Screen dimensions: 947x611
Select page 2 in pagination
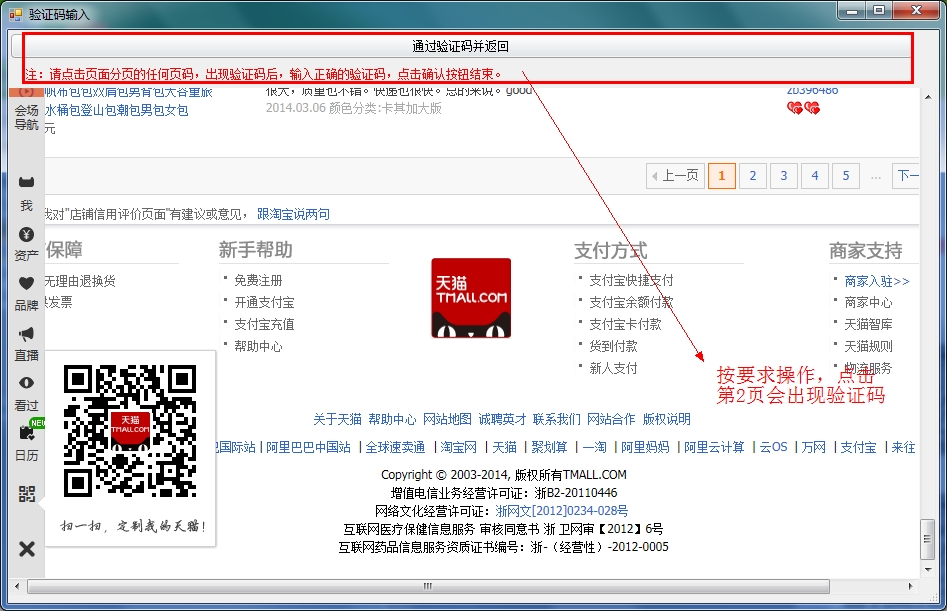[x=753, y=176]
